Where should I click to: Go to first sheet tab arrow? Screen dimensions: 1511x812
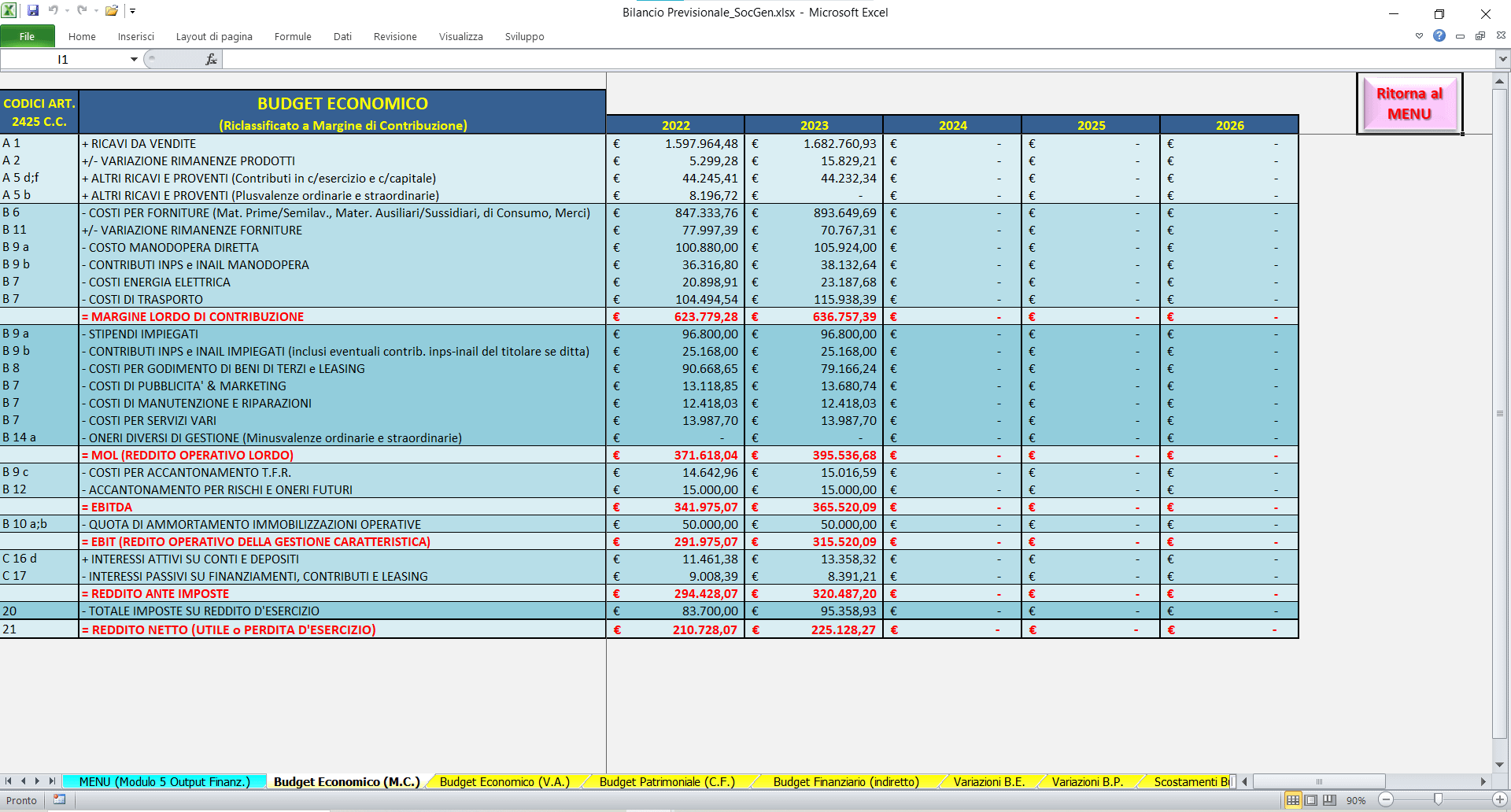tap(9, 781)
